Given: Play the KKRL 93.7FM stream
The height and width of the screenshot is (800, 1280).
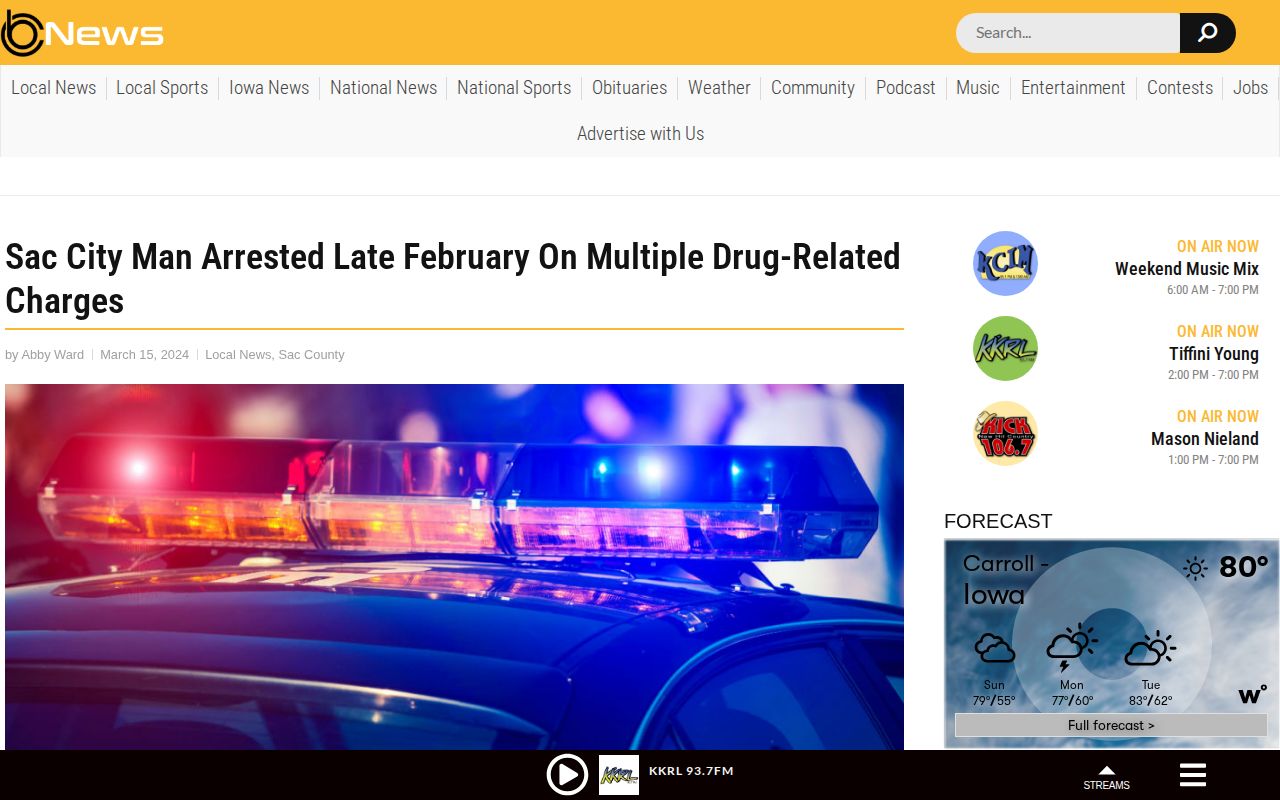Looking at the screenshot, I should tap(567, 775).
